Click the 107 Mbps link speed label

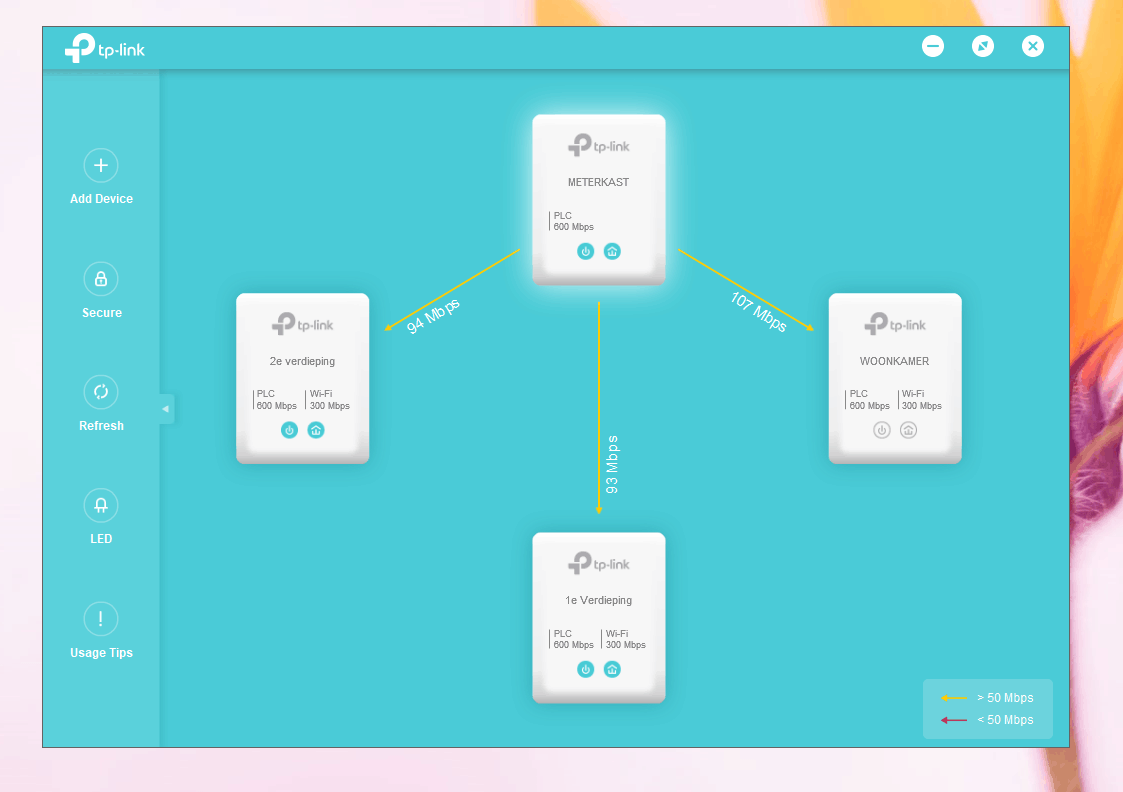(x=759, y=312)
